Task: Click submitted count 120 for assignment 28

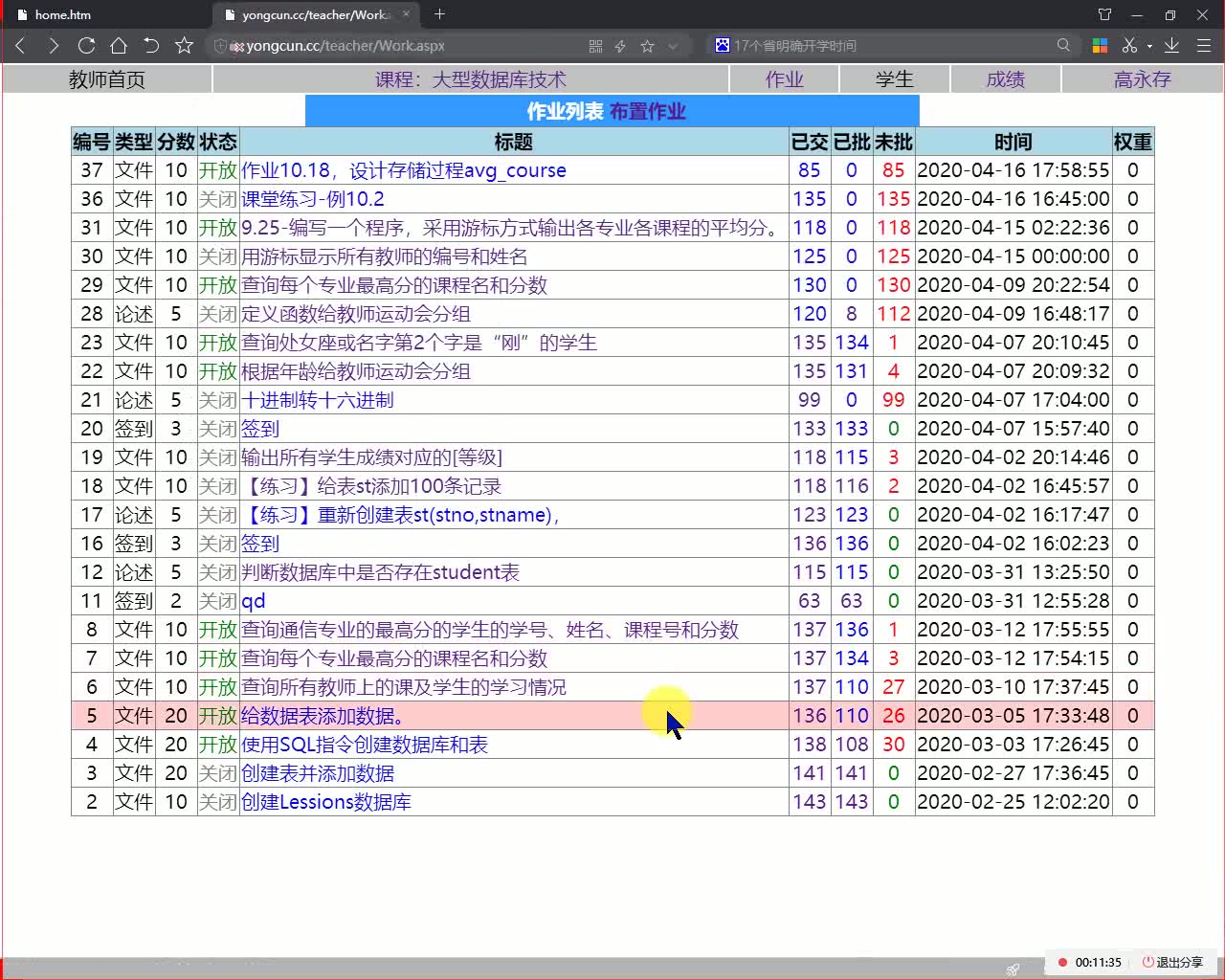Action: (810, 314)
